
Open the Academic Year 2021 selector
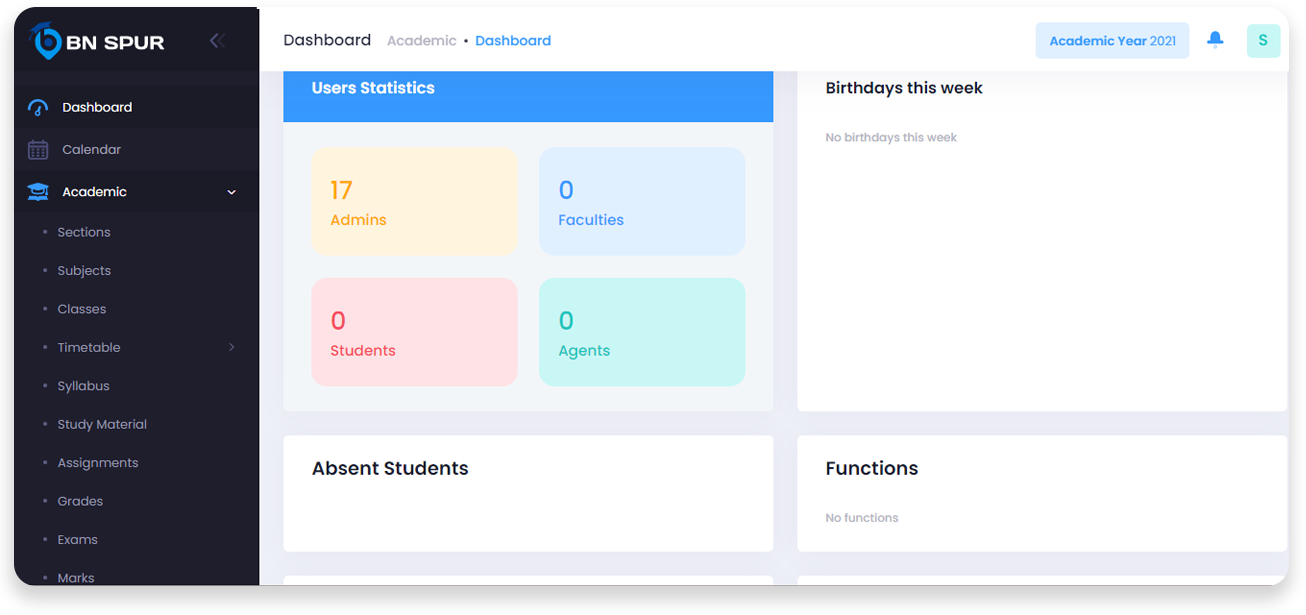pyautogui.click(x=1112, y=41)
